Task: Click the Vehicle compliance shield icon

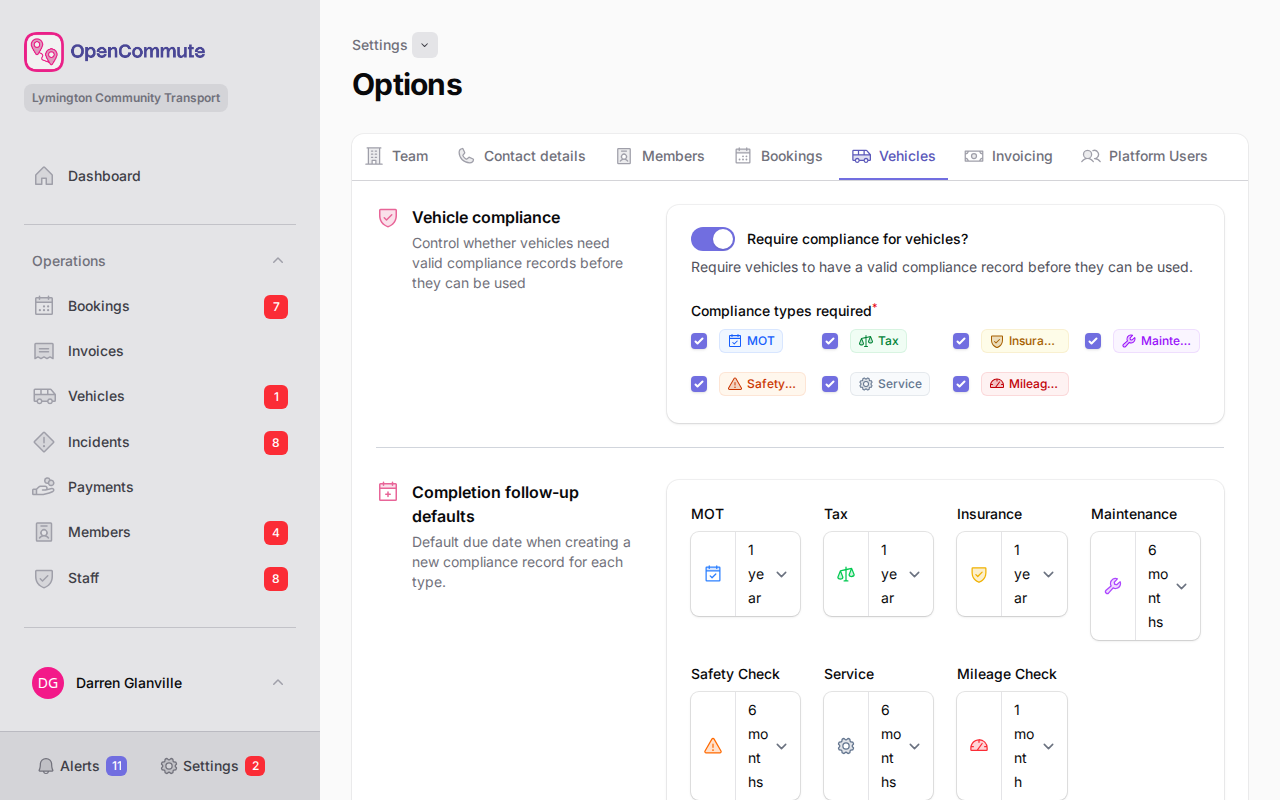Action: tap(388, 217)
